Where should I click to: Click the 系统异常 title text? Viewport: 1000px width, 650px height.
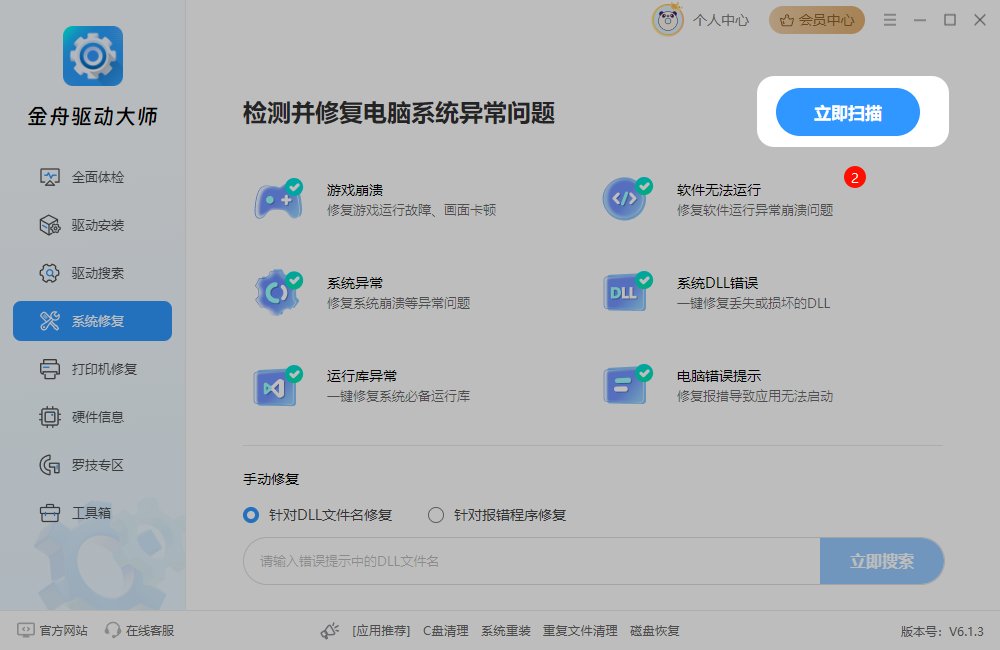[355, 283]
